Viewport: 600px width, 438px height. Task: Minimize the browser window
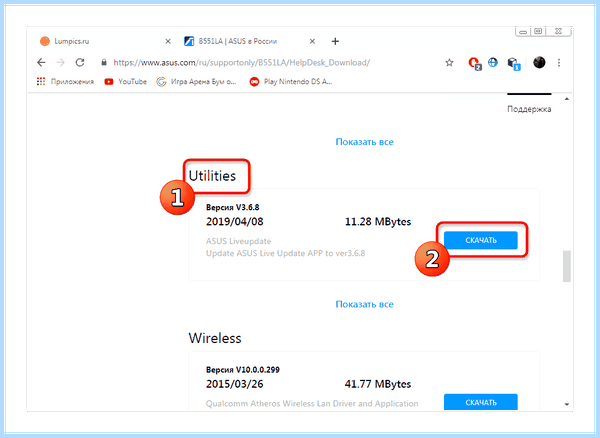click(523, 32)
